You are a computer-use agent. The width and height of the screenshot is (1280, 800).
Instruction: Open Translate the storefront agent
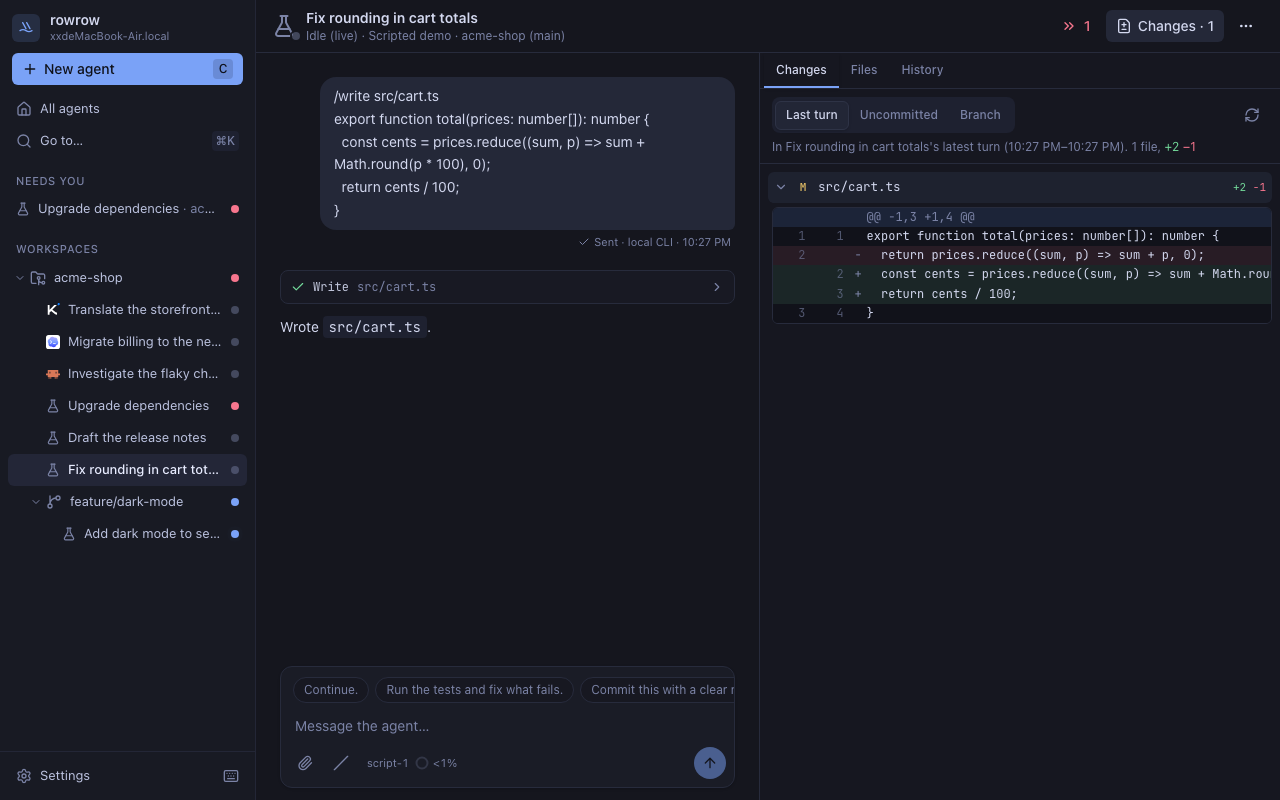click(143, 310)
